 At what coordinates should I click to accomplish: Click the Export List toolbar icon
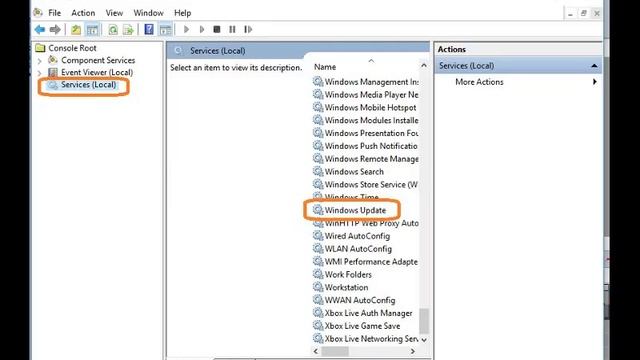128,29
